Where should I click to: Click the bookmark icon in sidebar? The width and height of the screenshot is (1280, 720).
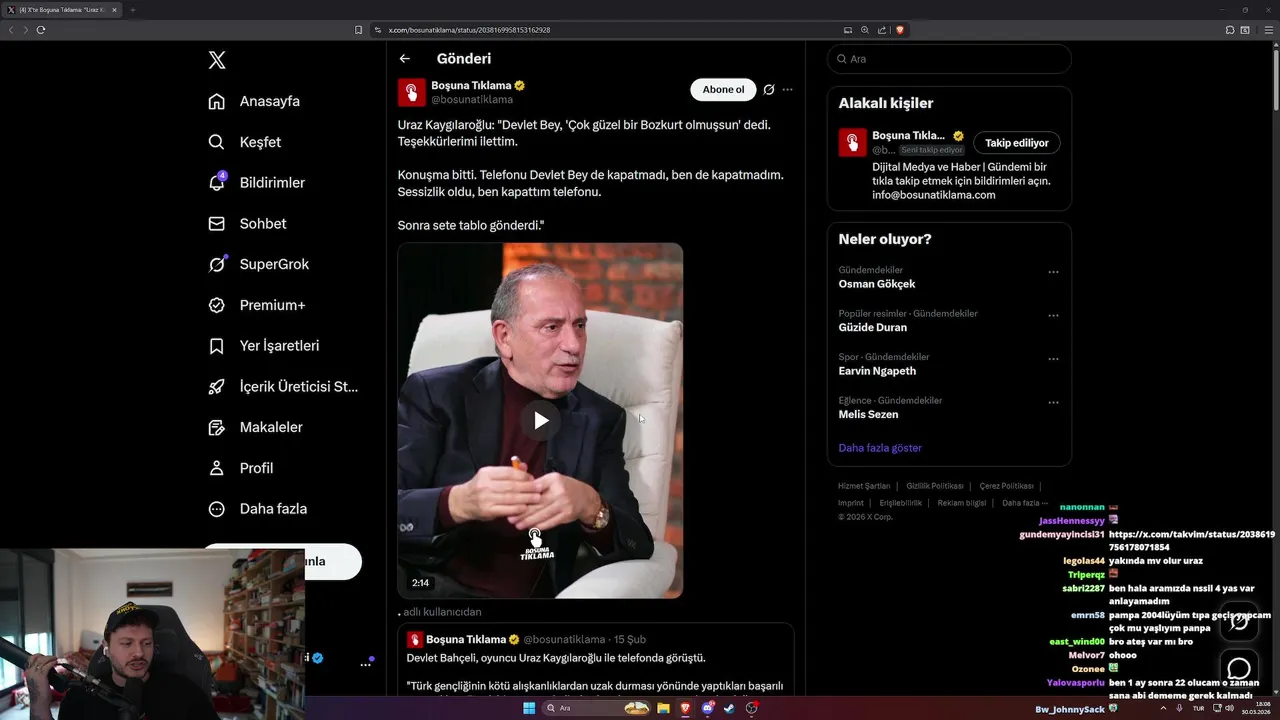pyautogui.click(x=216, y=346)
